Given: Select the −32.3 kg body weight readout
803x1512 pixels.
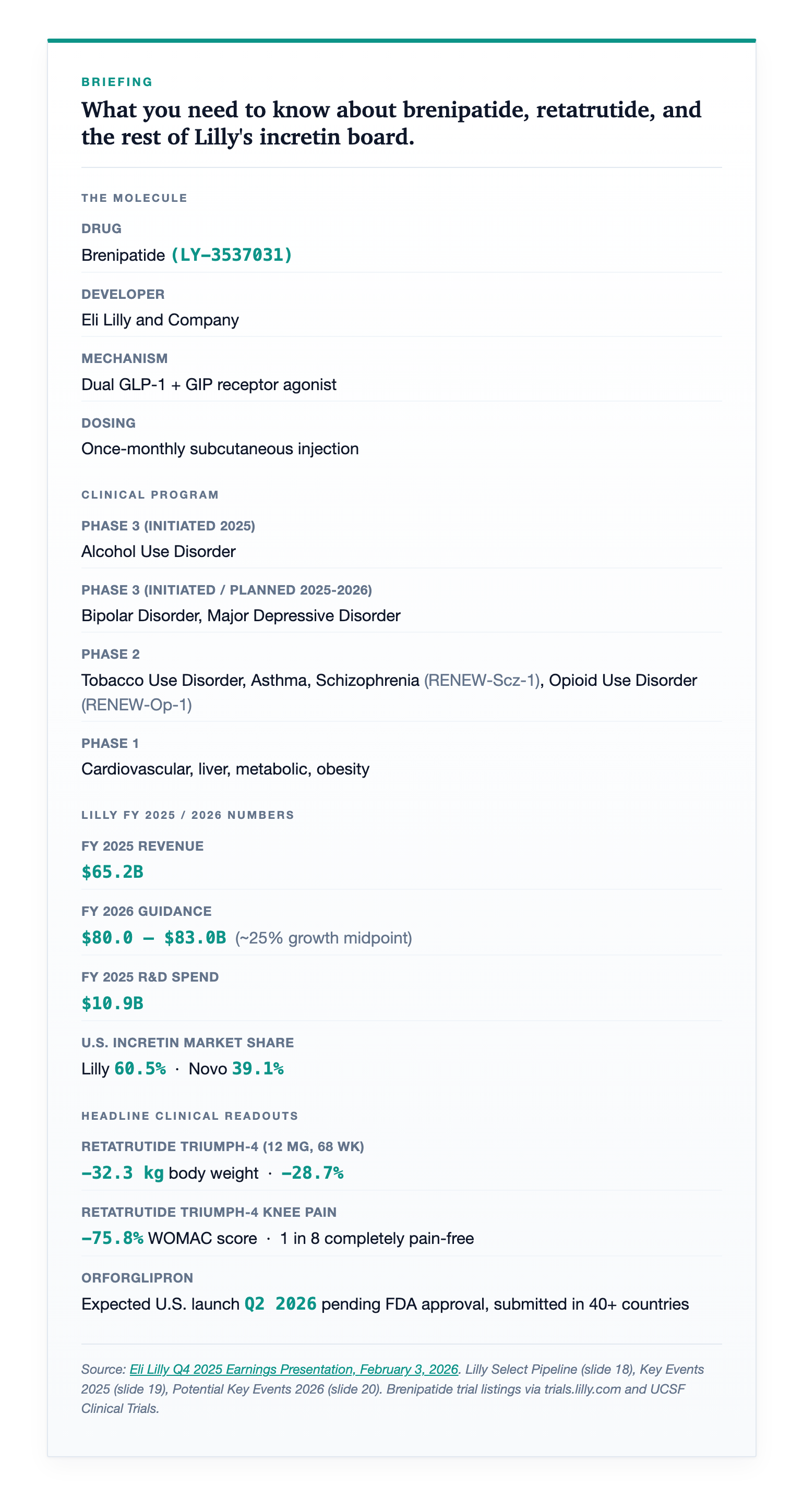Looking at the screenshot, I should [x=170, y=1173].
